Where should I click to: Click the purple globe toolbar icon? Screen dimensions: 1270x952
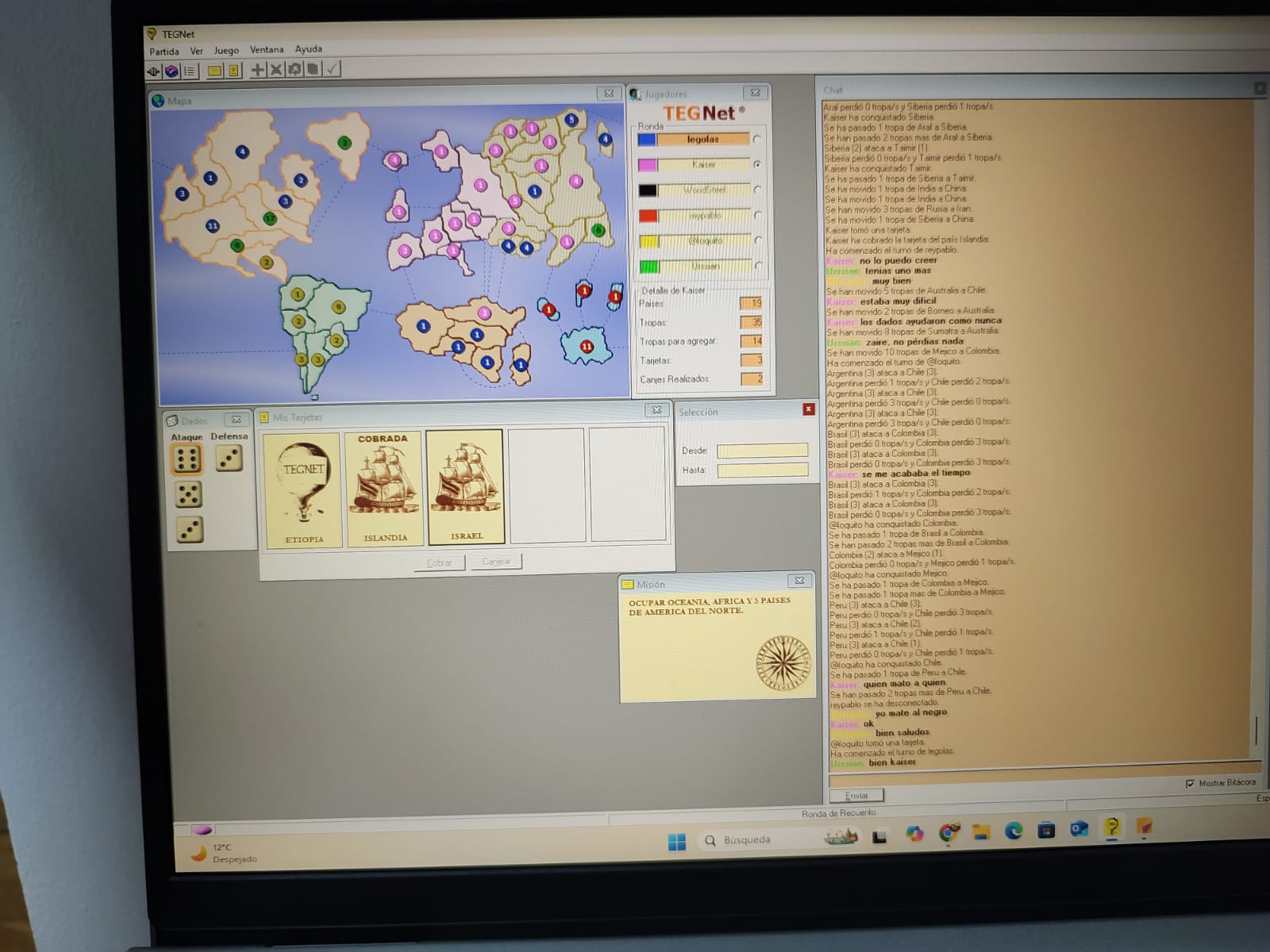pyautogui.click(x=171, y=71)
